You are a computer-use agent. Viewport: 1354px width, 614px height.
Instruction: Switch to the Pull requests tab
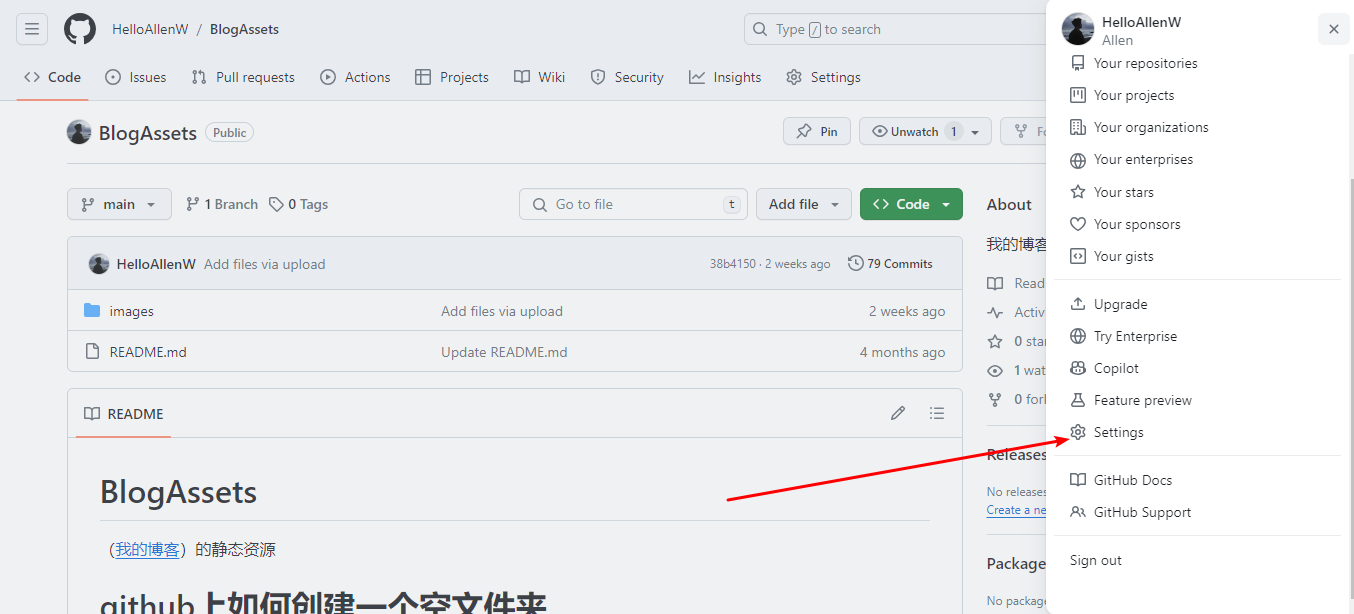[243, 77]
